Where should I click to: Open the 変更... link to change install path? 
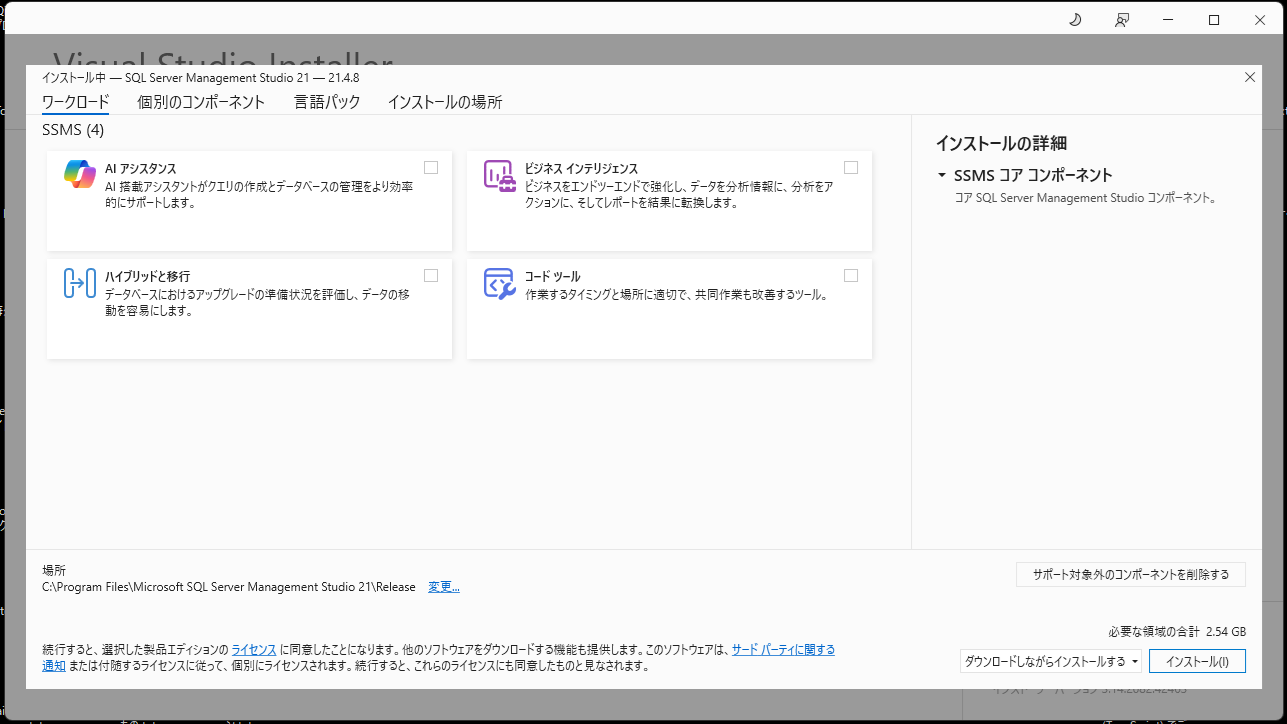(443, 587)
